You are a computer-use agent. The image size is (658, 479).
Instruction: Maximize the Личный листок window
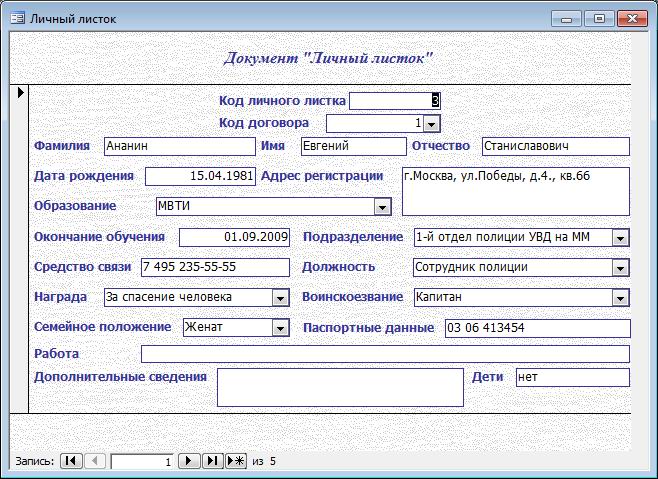[x=600, y=18]
